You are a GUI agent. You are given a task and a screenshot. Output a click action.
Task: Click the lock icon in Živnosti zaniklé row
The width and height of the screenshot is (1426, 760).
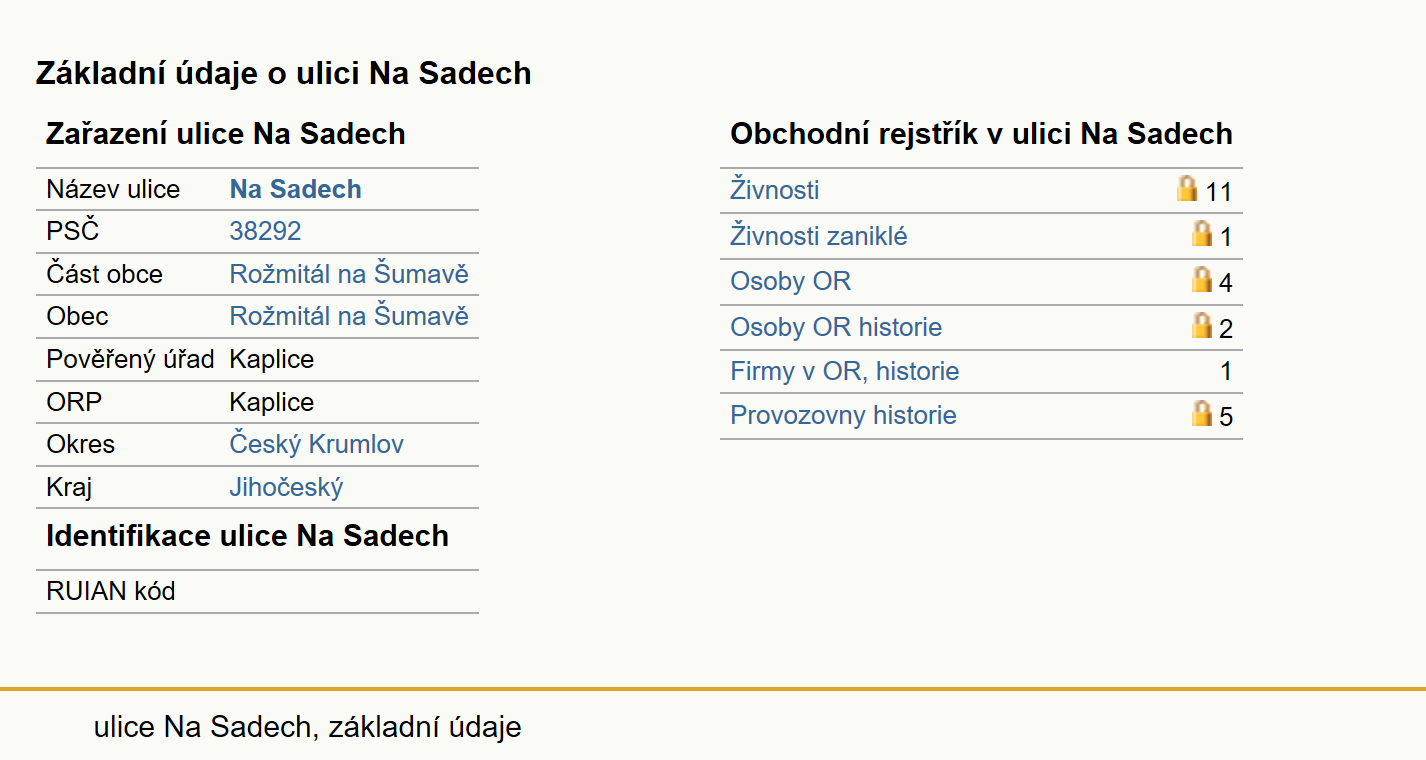1202,234
